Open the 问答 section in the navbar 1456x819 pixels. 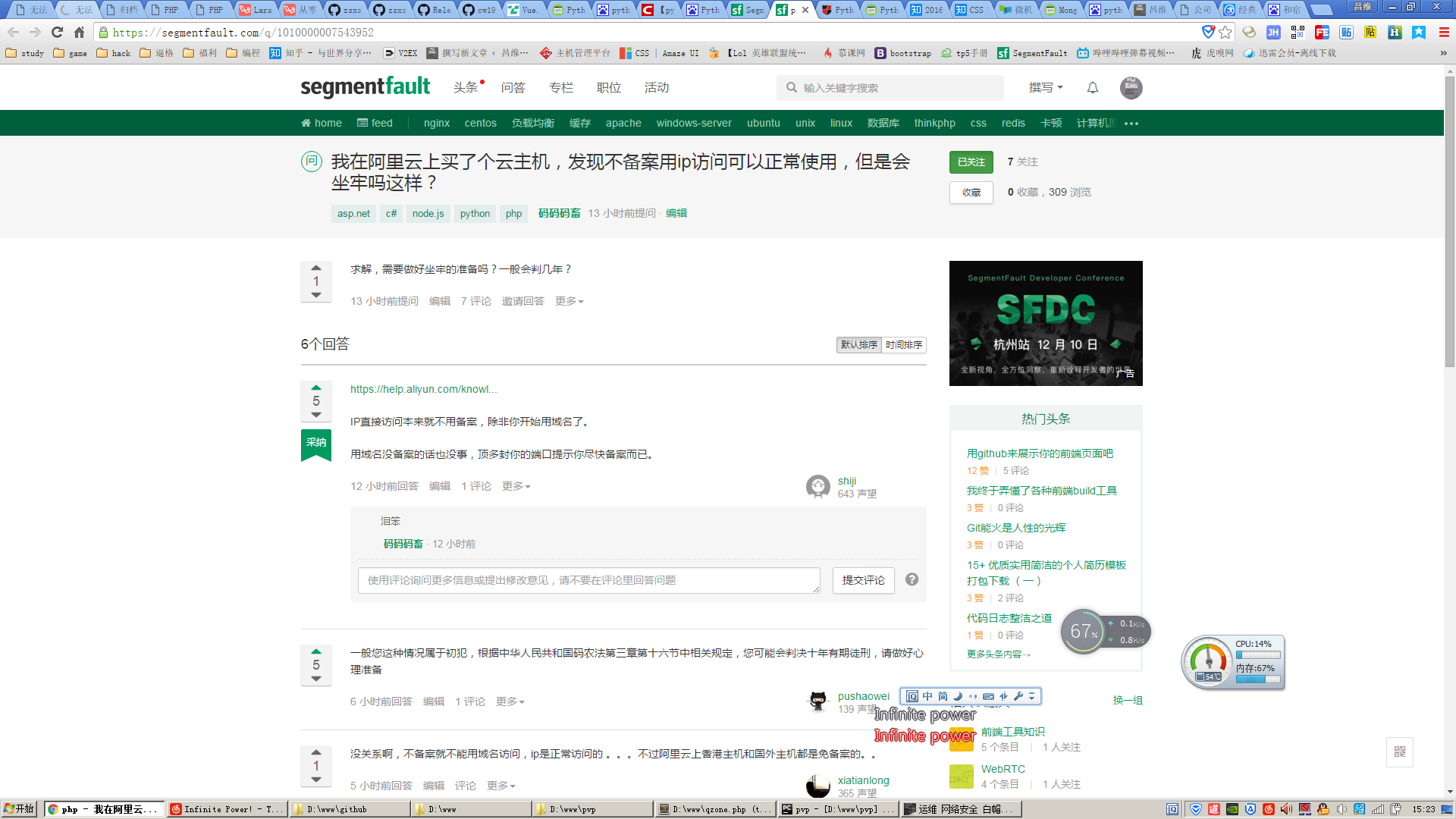tap(514, 88)
